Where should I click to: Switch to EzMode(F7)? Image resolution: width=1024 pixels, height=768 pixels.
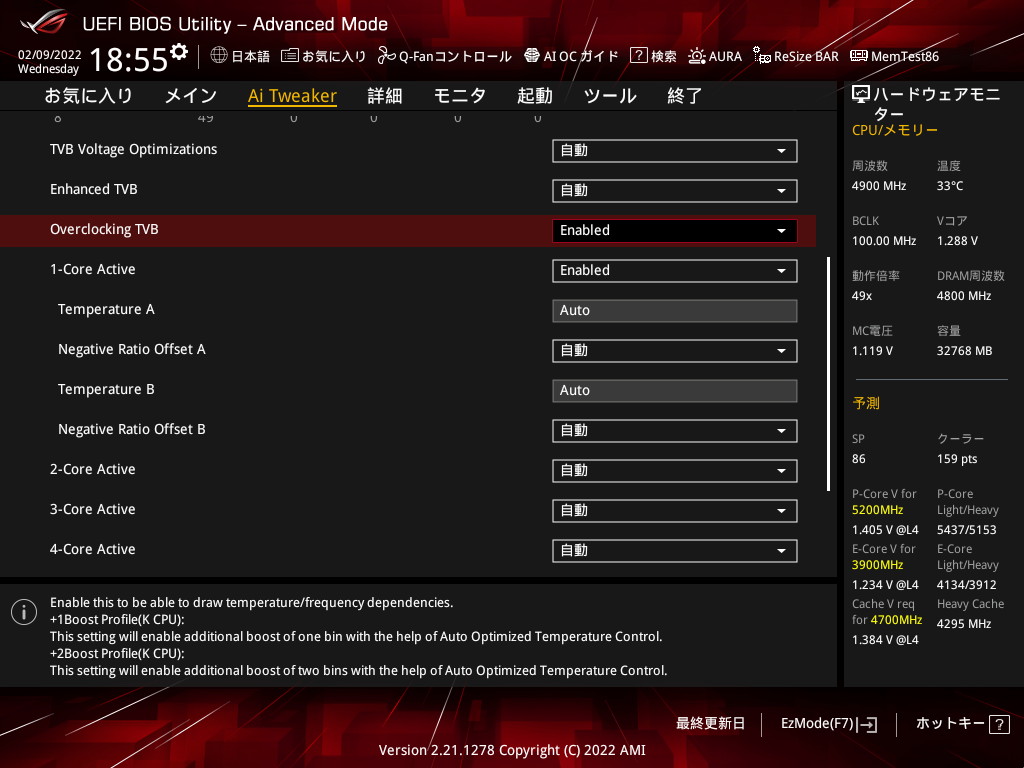click(x=829, y=724)
